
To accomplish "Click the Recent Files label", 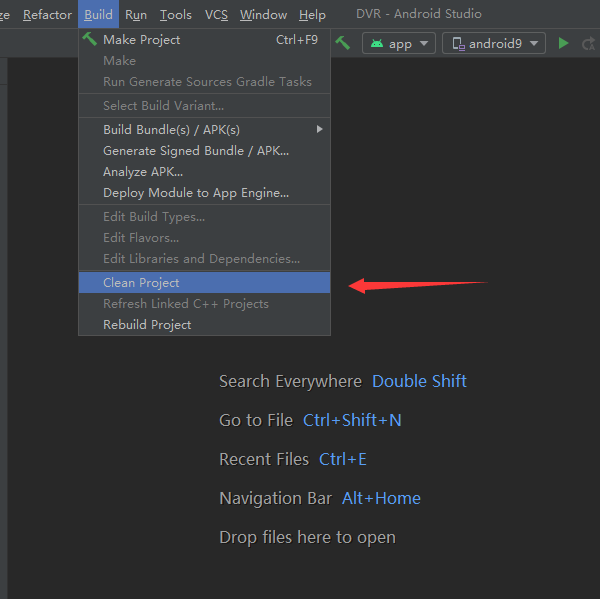I will pyautogui.click(x=264, y=459).
